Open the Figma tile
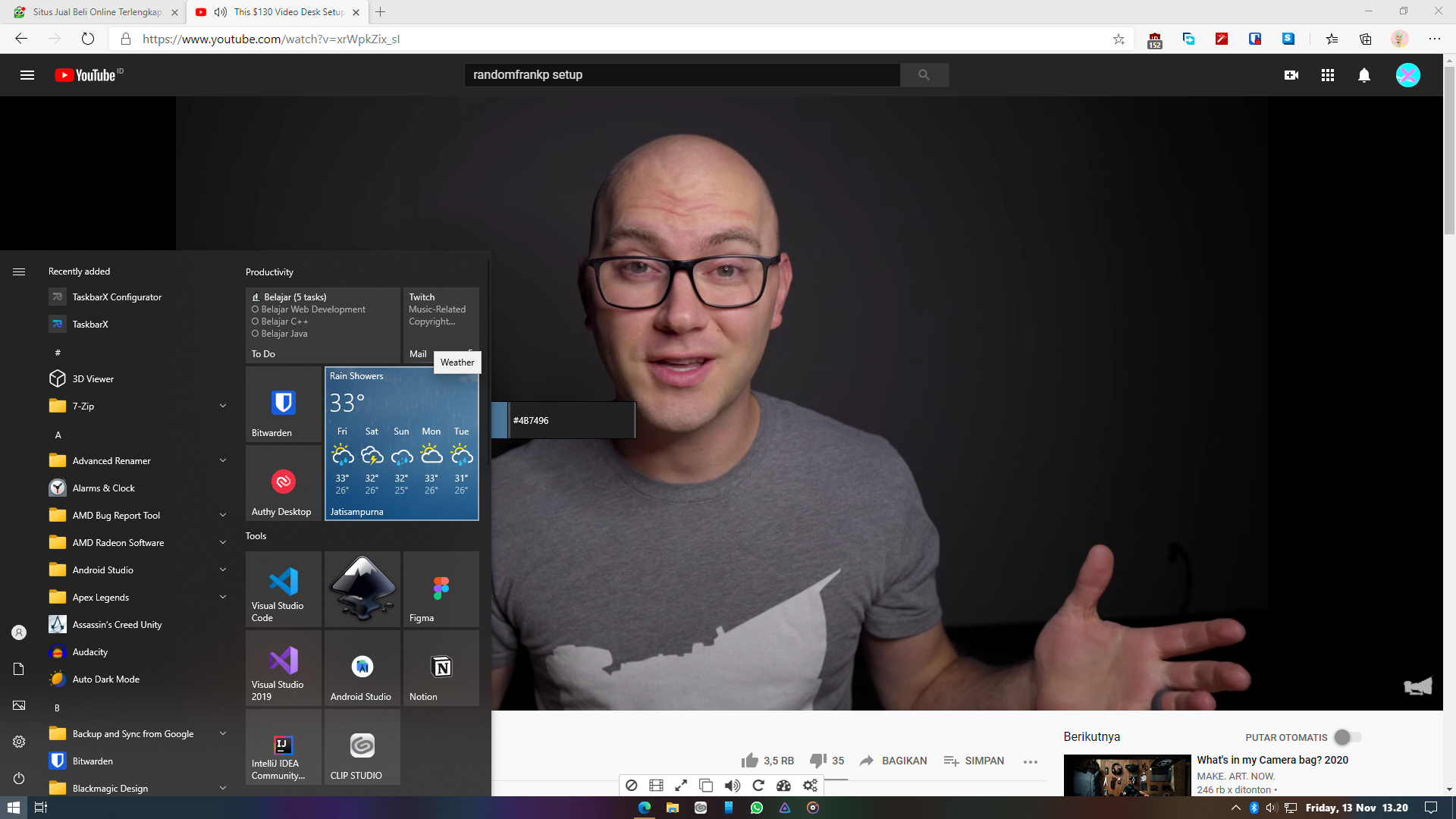The image size is (1456, 819). [441, 589]
